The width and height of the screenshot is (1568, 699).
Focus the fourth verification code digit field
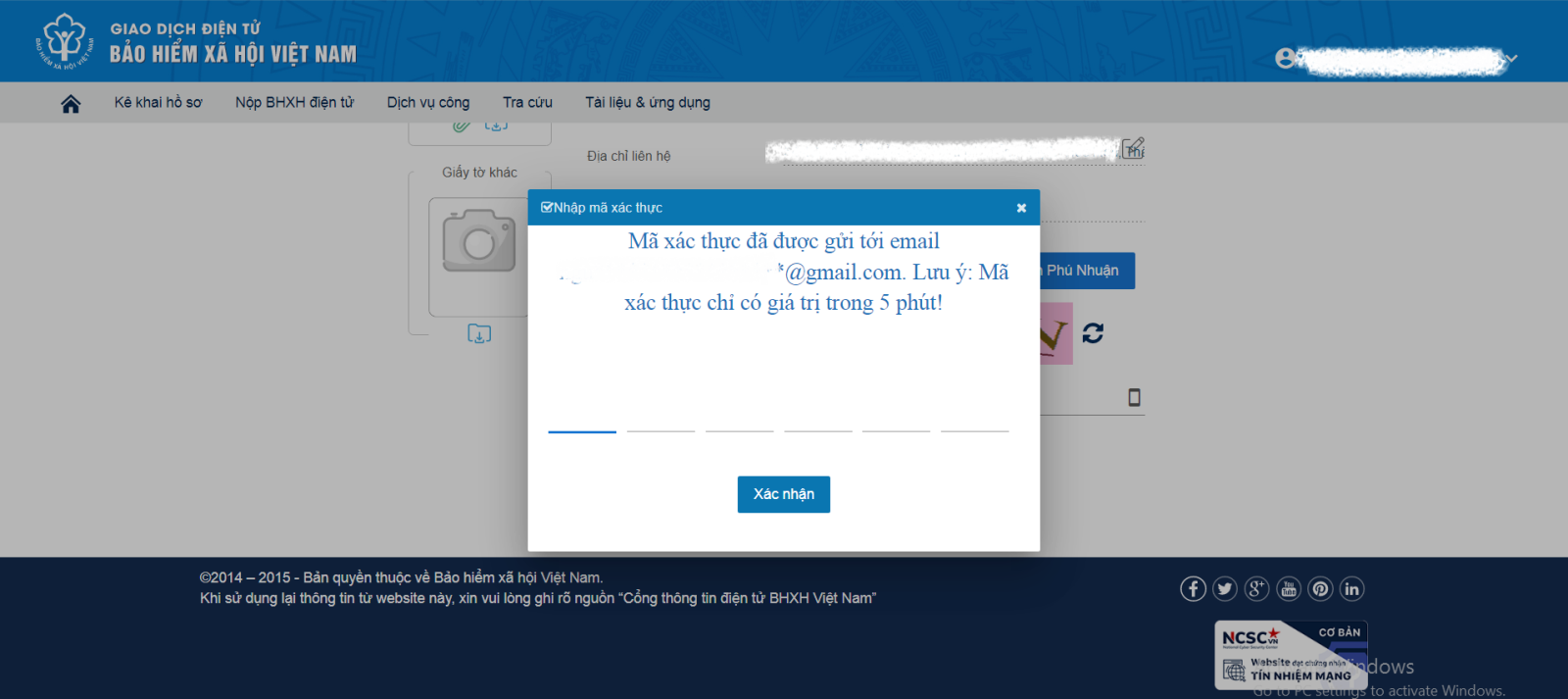[x=817, y=417]
